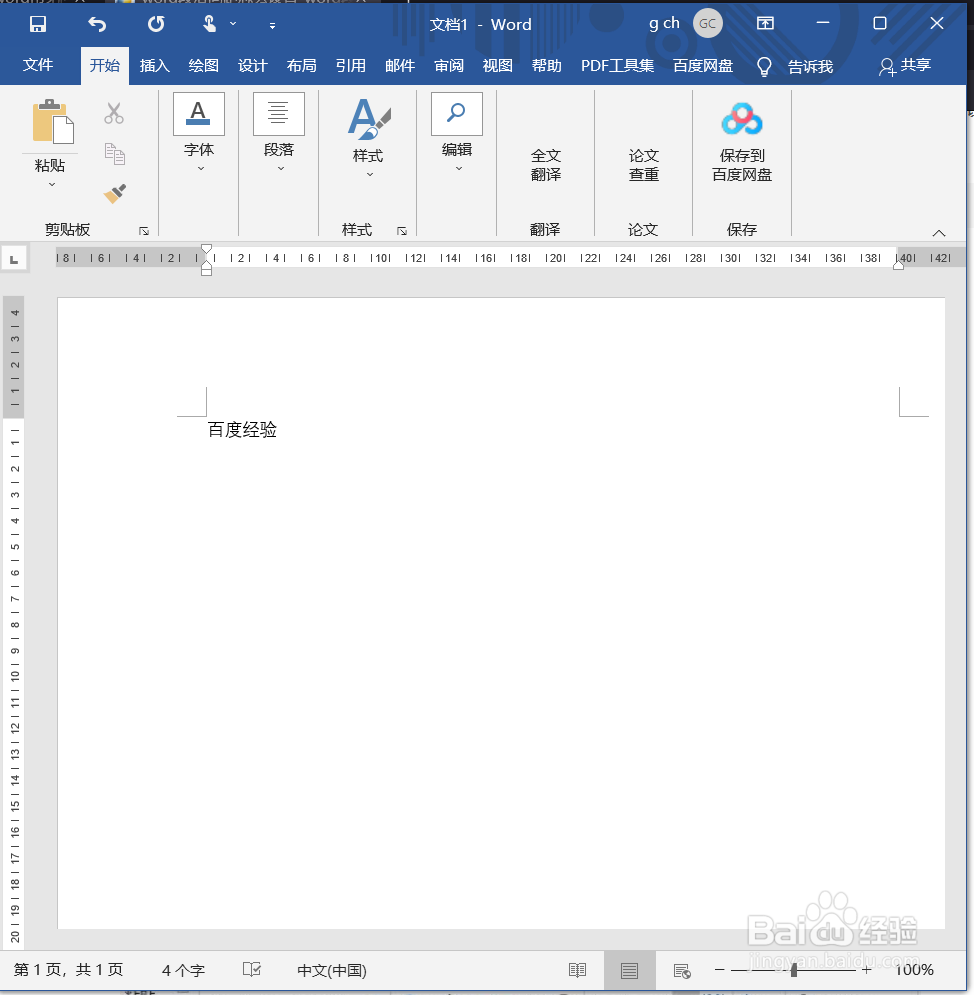Open the 样式 gallery button

tap(368, 138)
